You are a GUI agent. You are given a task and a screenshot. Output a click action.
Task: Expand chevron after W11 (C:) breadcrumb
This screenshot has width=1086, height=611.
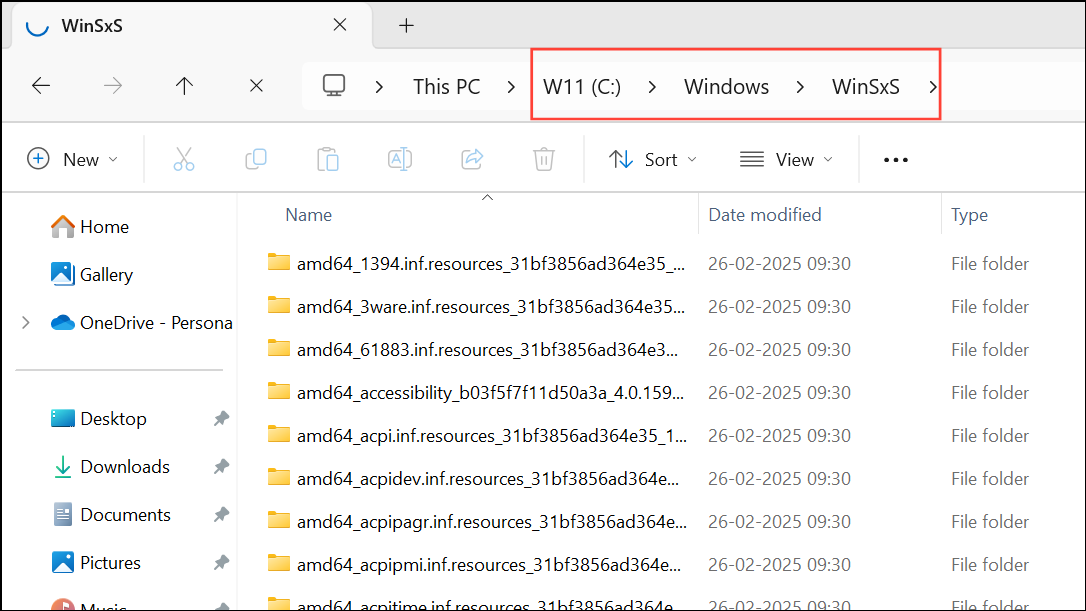coord(652,87)
